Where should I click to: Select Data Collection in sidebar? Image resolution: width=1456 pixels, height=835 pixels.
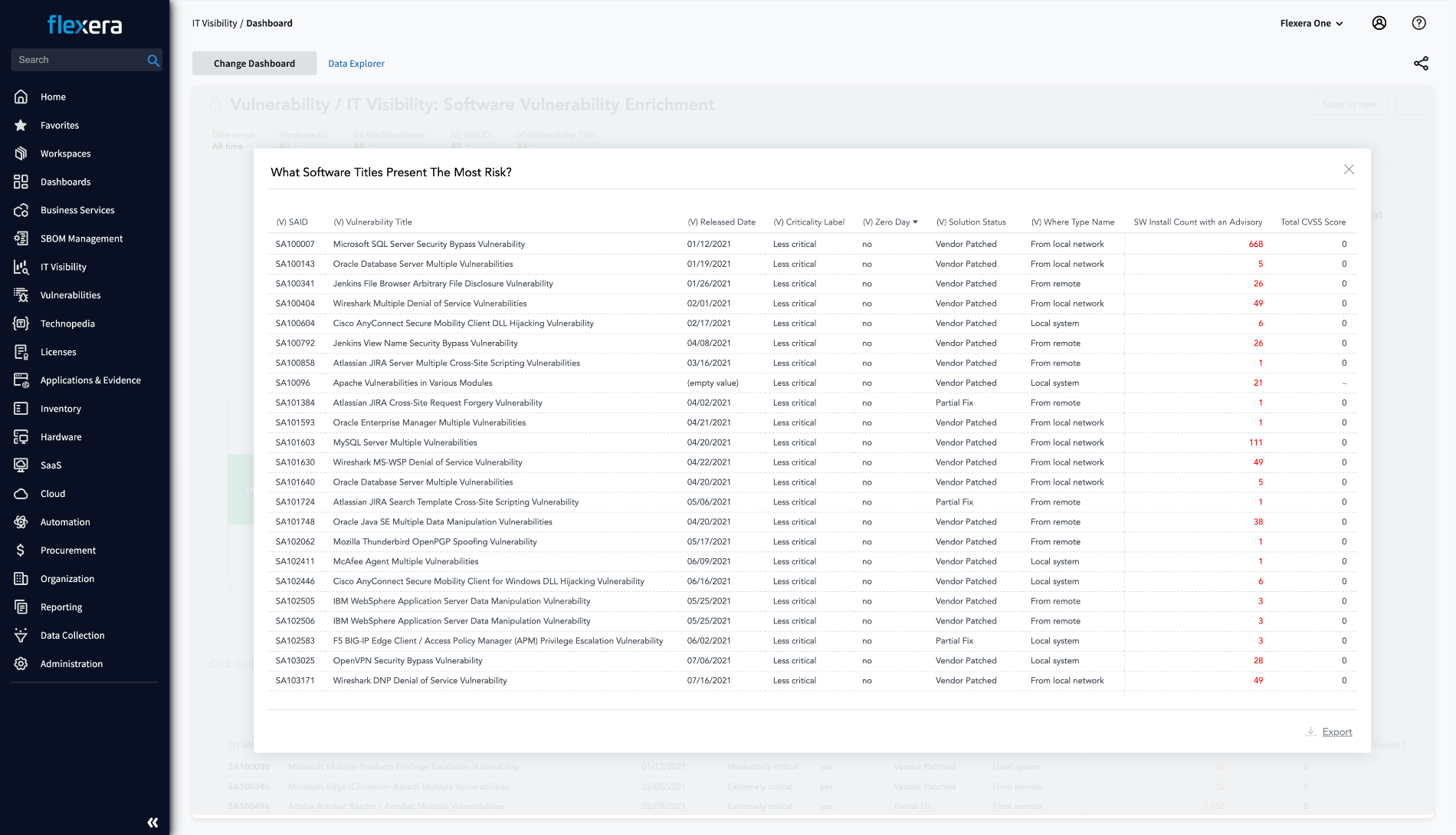72,636
